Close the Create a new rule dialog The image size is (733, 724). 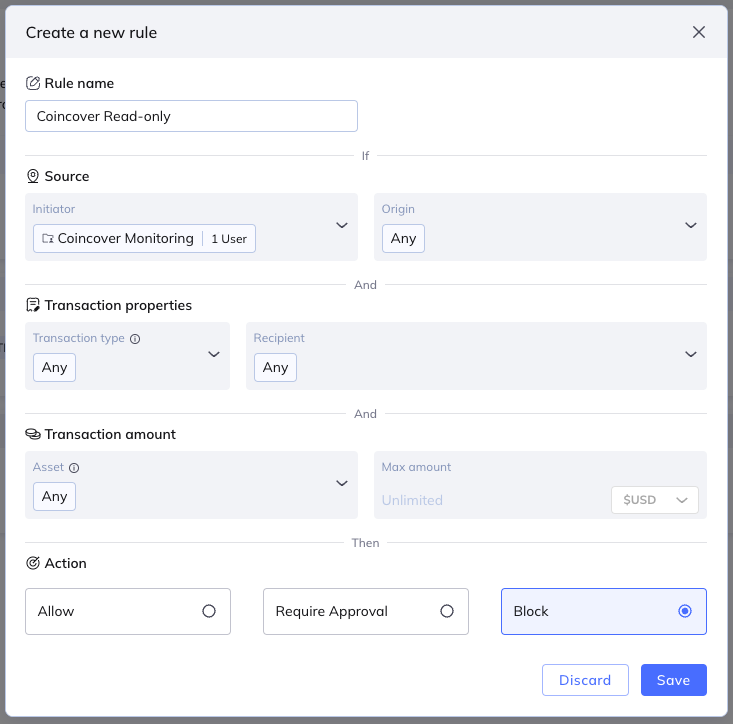699,32
